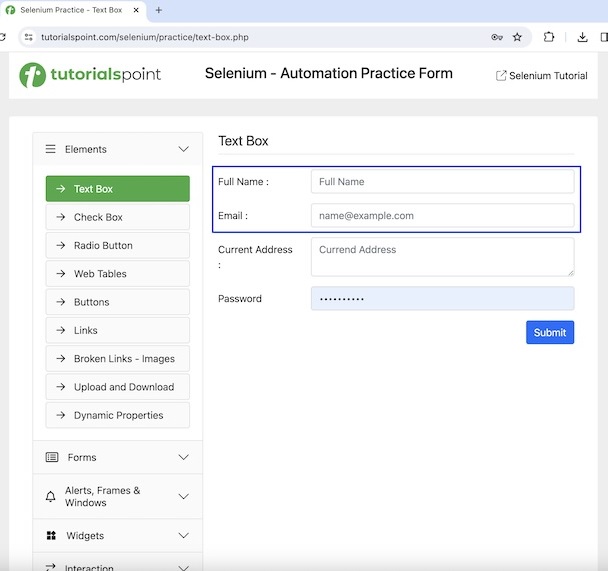Image resolution: width=608 pixels, height=571 pixels.
Task: Open a new browser tab with plus
Action: coord(158,10)
